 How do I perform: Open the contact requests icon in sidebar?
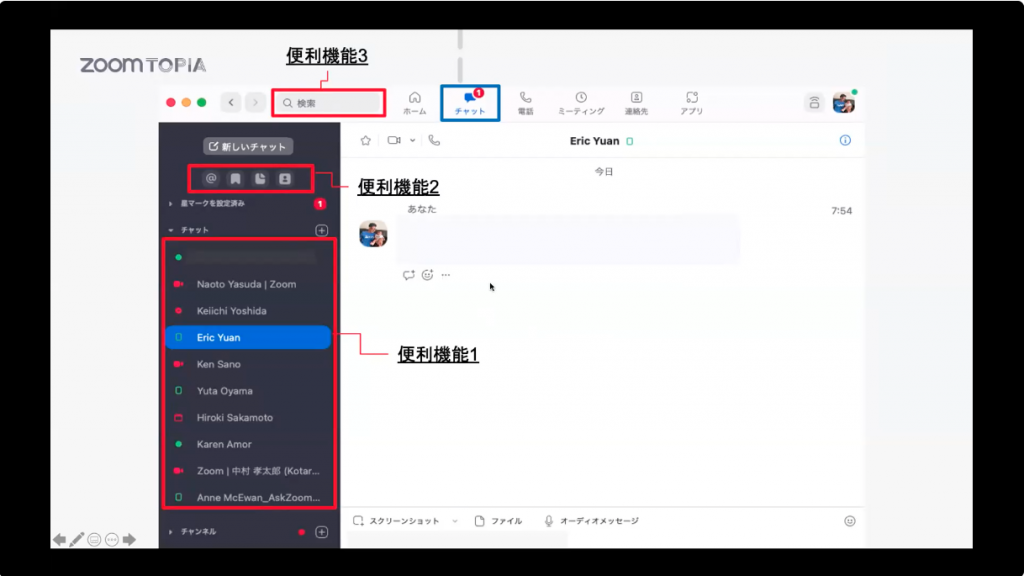coord(285,179)
